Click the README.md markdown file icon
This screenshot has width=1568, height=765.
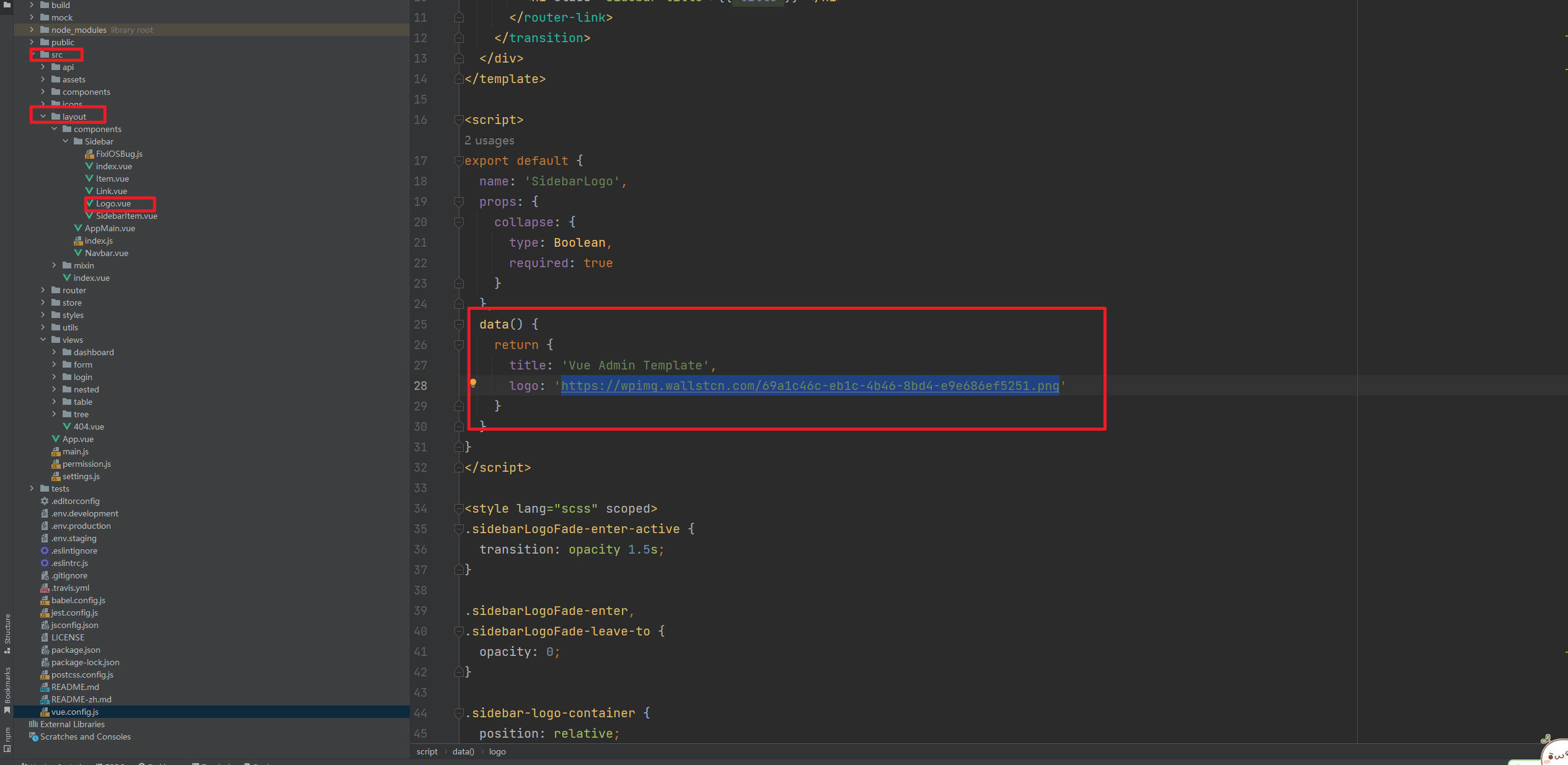(45, 687)
